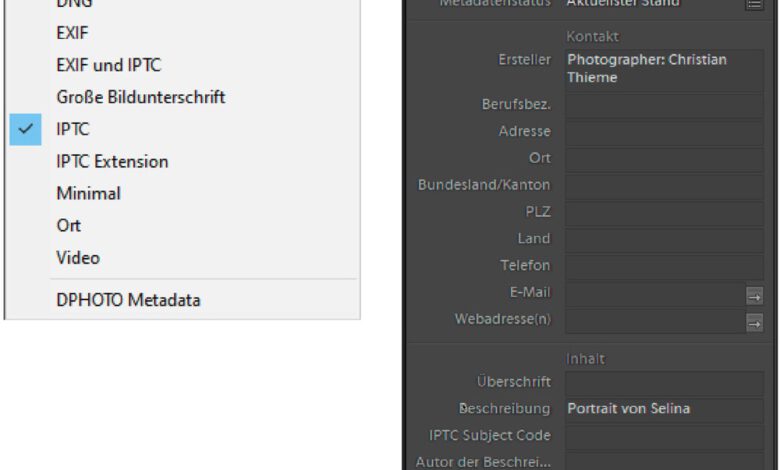This screenshot has height=470, width=780.
Task: Click the PLZ input field
Action: 664,212
